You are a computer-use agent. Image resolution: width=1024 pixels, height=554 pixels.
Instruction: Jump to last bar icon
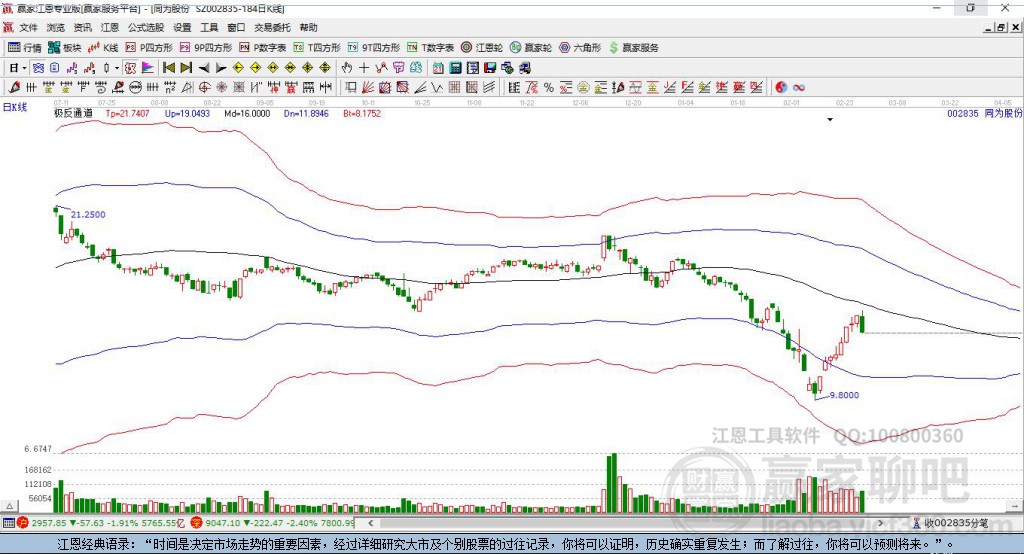click(x=186, y=68)
